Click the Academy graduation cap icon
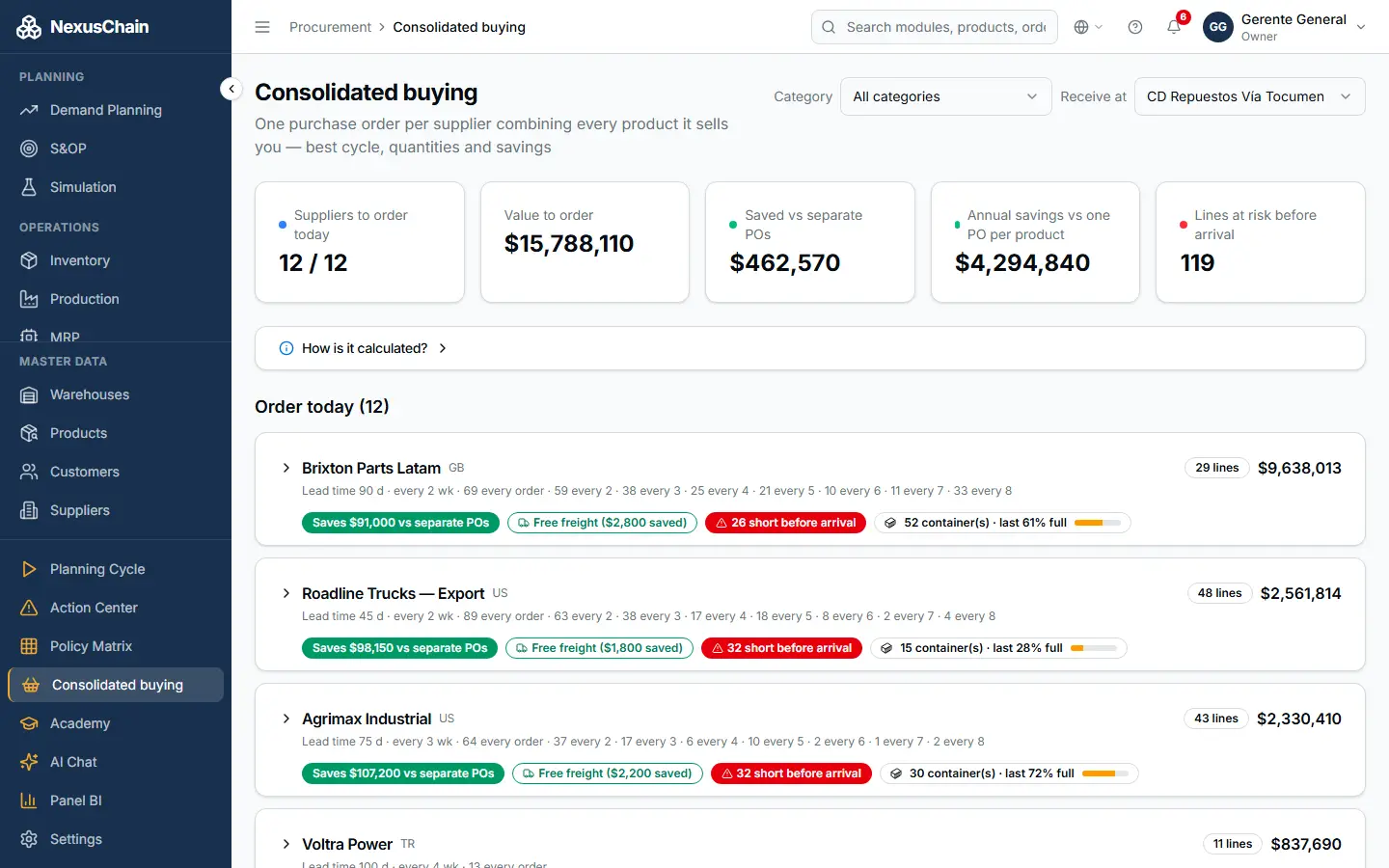 [29, 723]
